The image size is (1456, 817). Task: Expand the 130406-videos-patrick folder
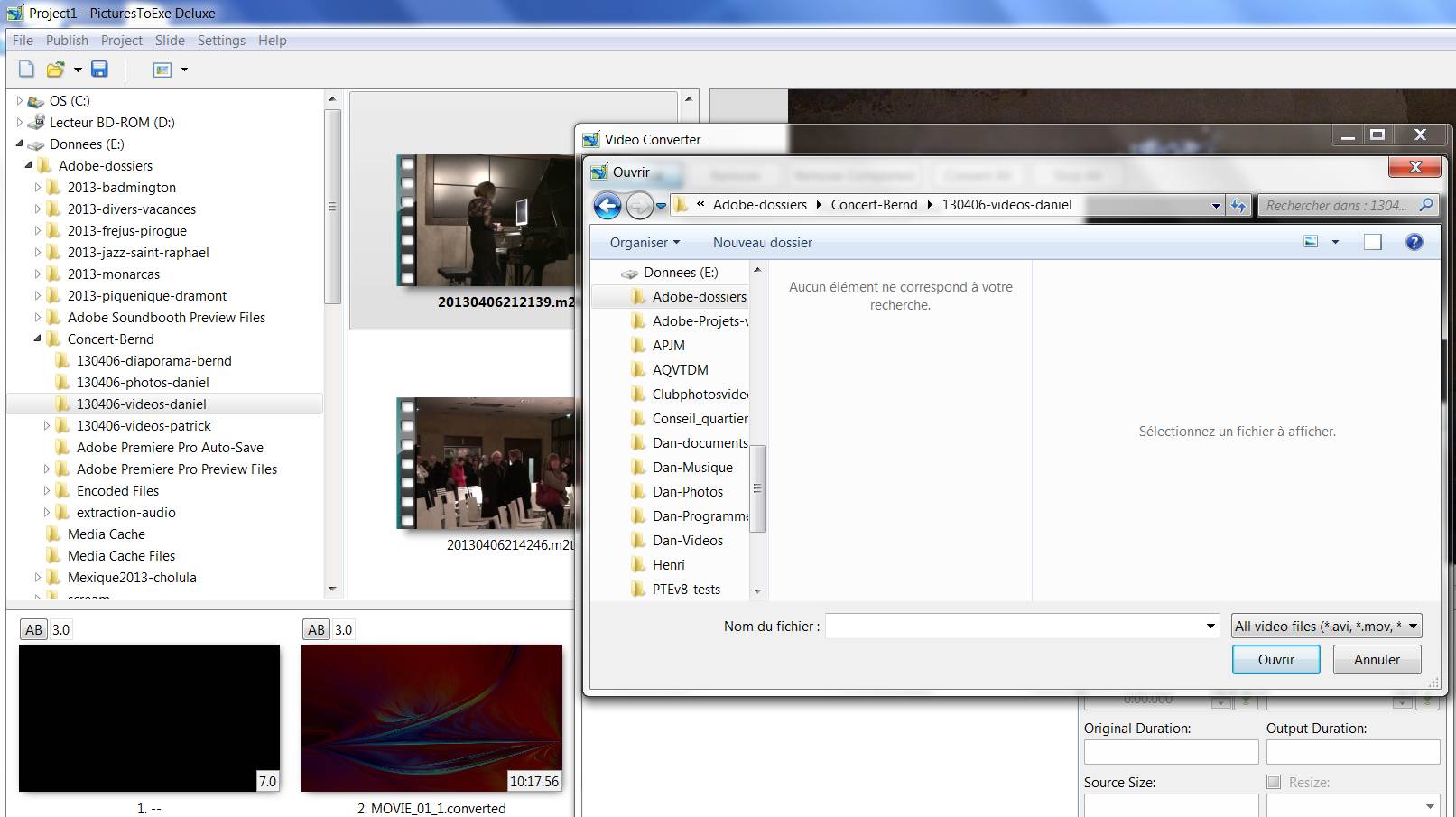[47, 426]
